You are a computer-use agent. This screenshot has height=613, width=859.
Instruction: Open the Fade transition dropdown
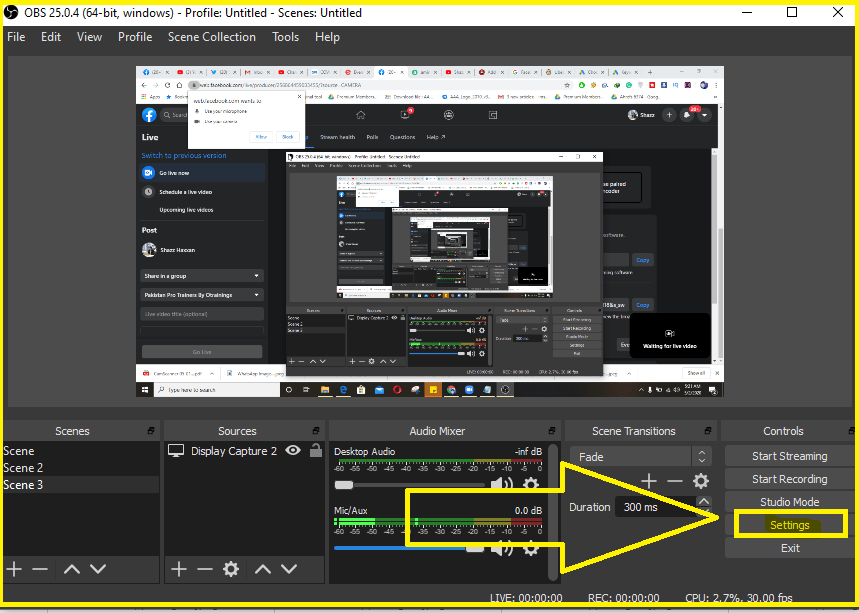coord(641,456)
